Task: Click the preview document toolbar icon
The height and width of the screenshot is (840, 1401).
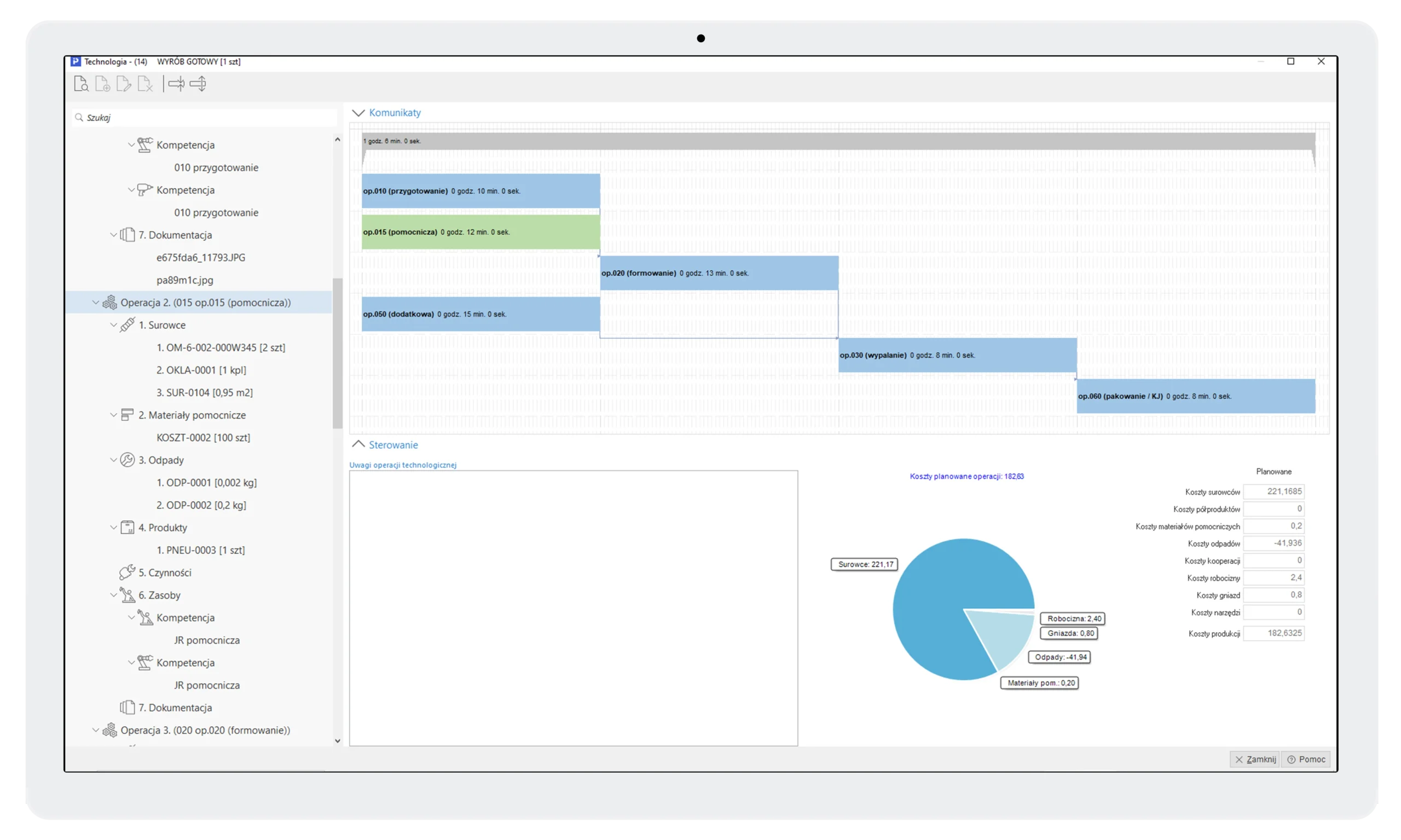Action: coord(81,84)
